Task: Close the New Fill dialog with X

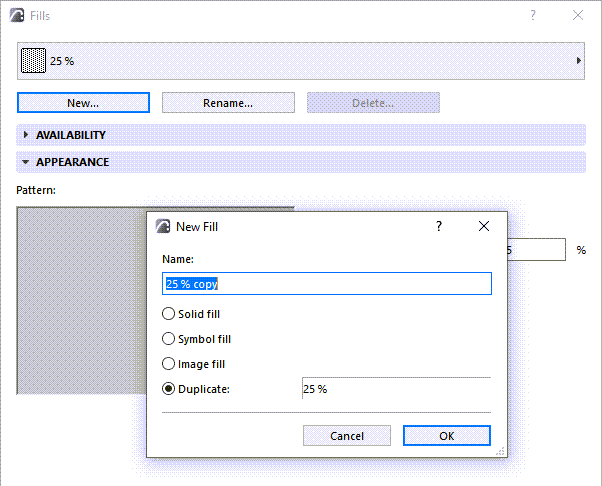Action: (484, 227)
